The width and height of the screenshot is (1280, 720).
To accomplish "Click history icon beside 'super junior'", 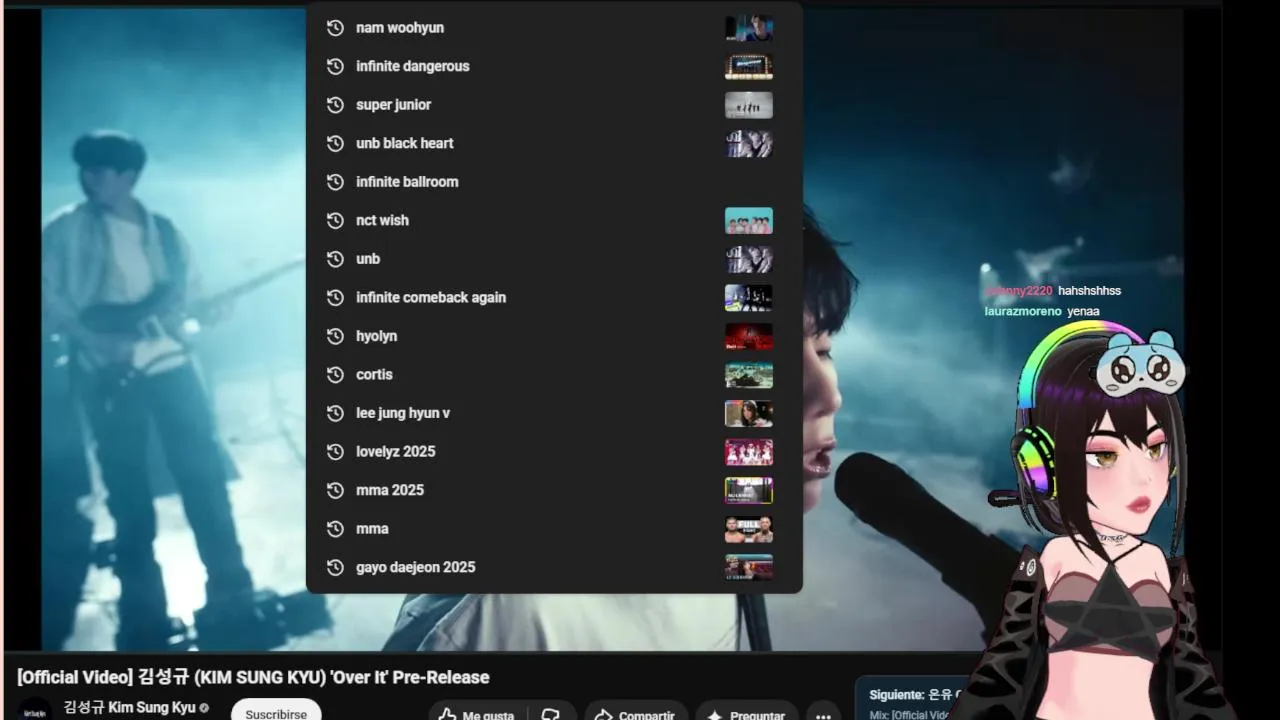I will pyautogui.click(x=335, y=105).
